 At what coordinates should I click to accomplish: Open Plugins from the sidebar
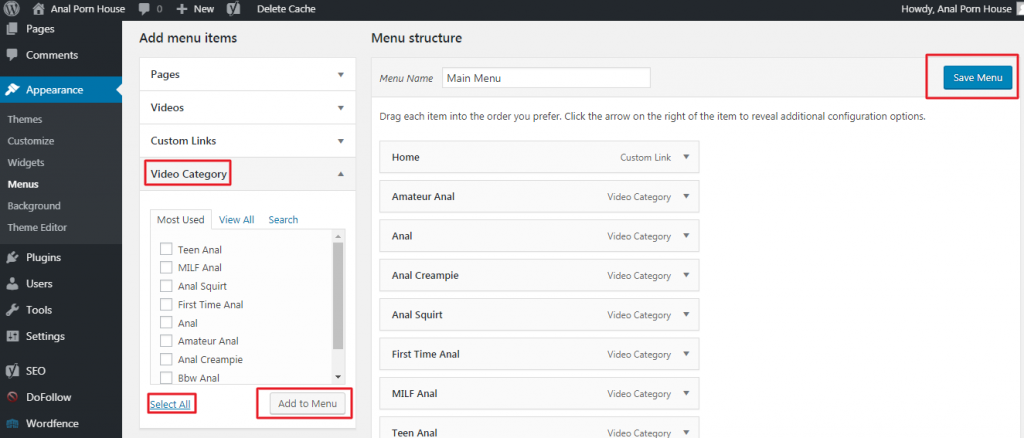click(x=43, y=257)
